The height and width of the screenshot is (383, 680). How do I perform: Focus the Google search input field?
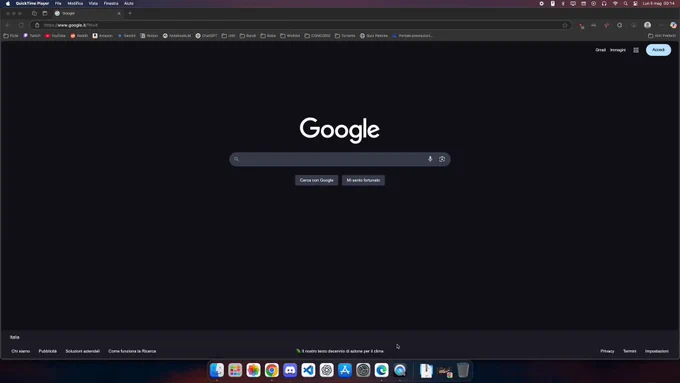[x=333, y=159]
